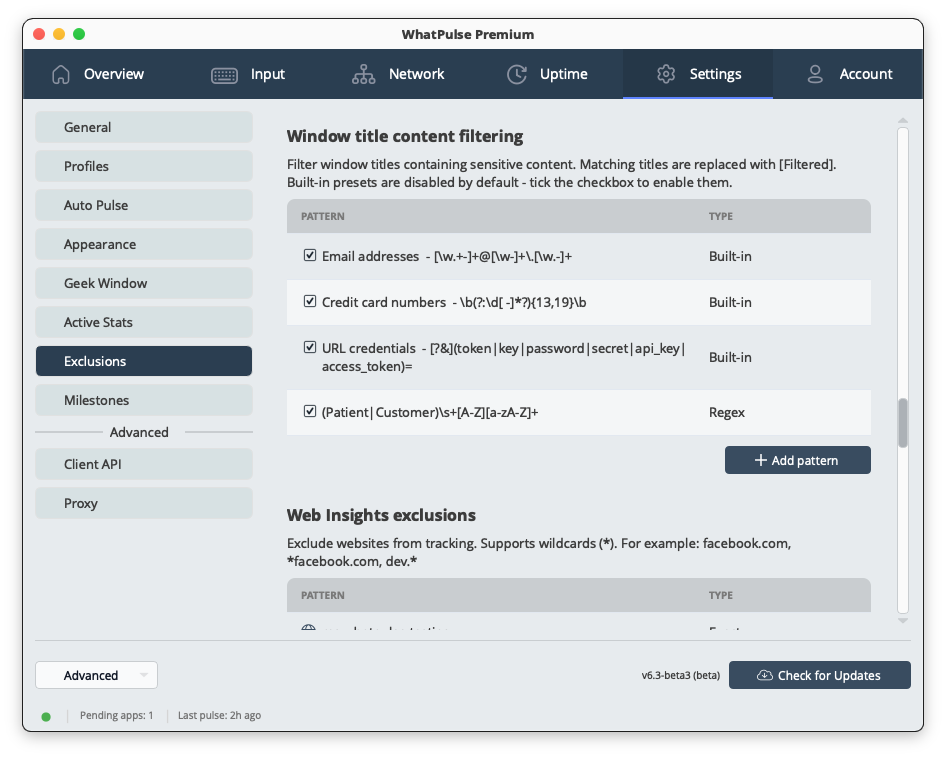Click the Uptime clock icon
Image resolution: width=946 pixels, height=758 pixels.
(517, 74)
